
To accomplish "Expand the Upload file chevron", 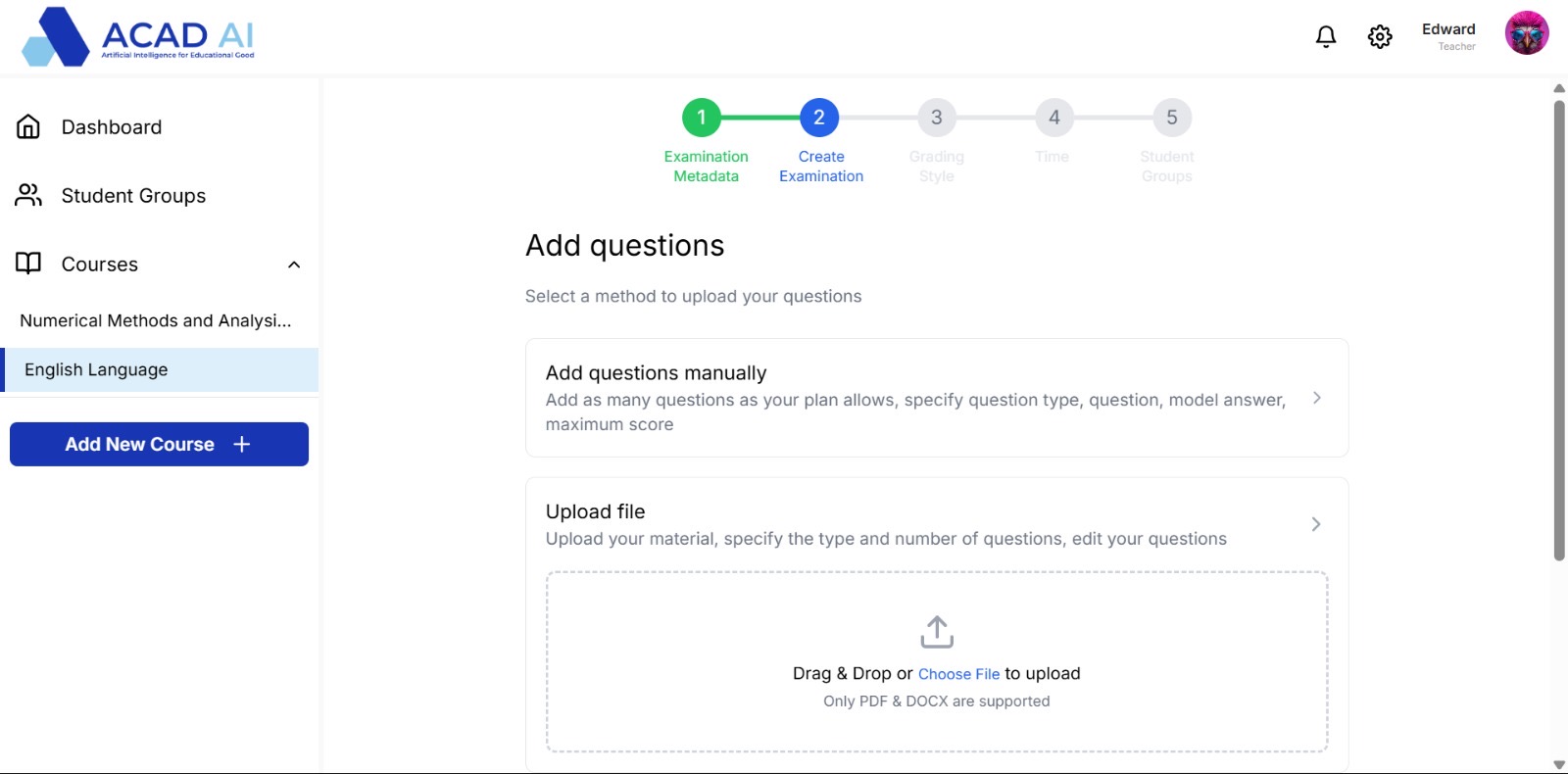I will point(1316,524).
